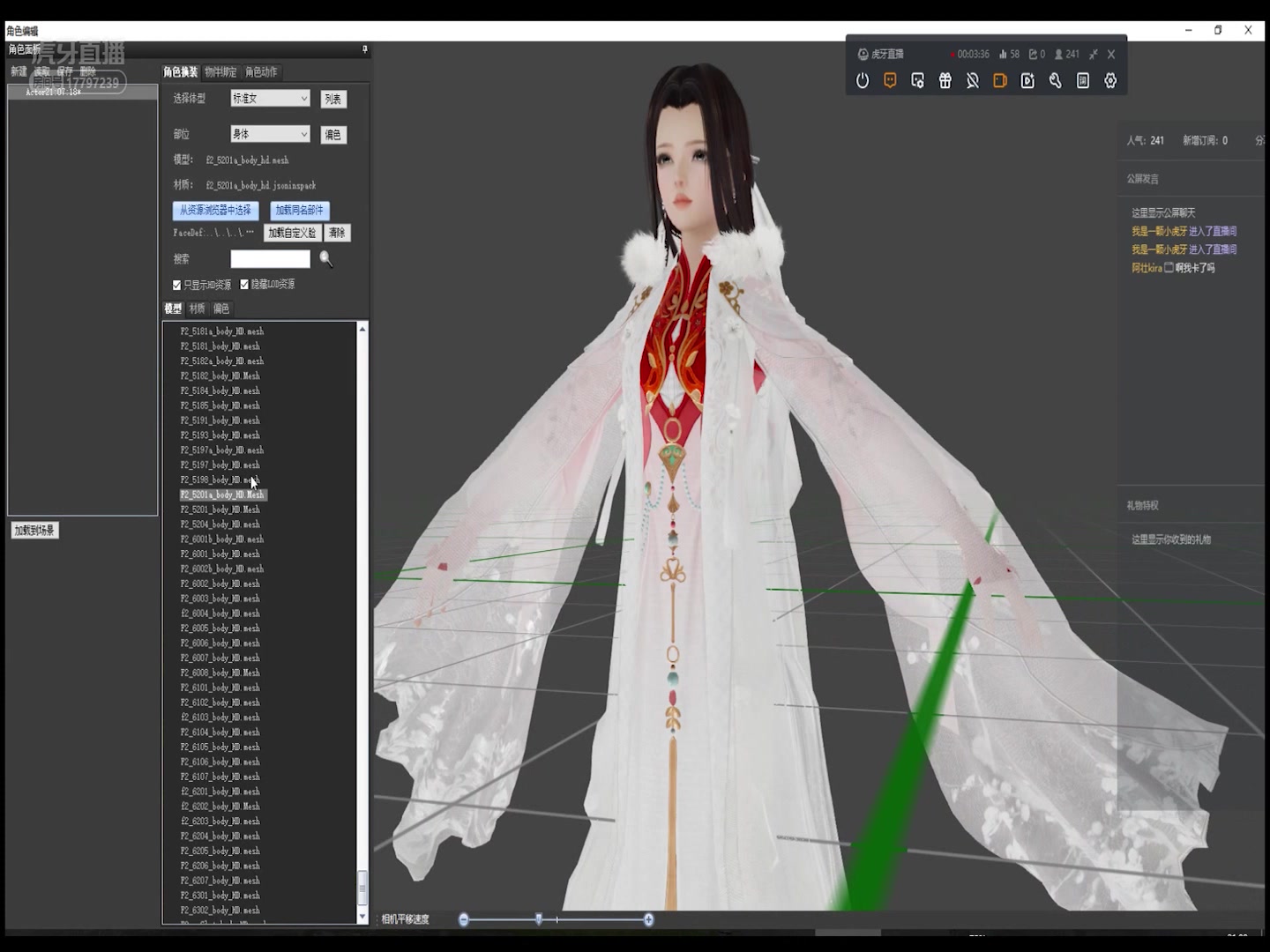Screen dimensions: 1270x952
Task: Click 保存 in character panel menu
Action: (64, 71)
